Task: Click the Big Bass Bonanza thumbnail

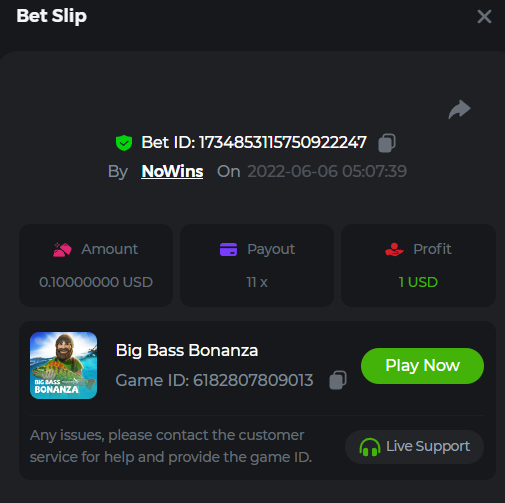Action: (x=63, y=365)
